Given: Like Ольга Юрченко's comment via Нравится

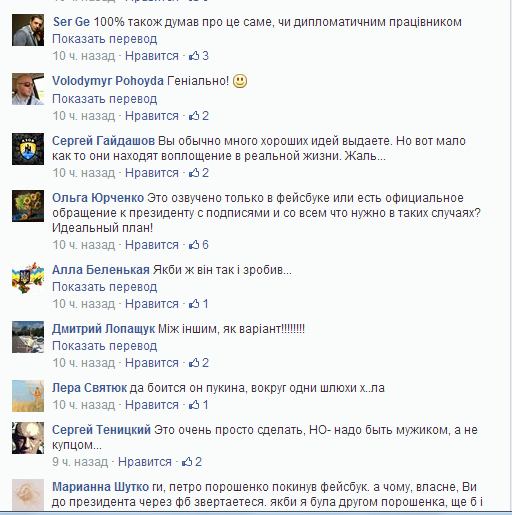Looking at the screenshot, I should (x=152, y=245).
